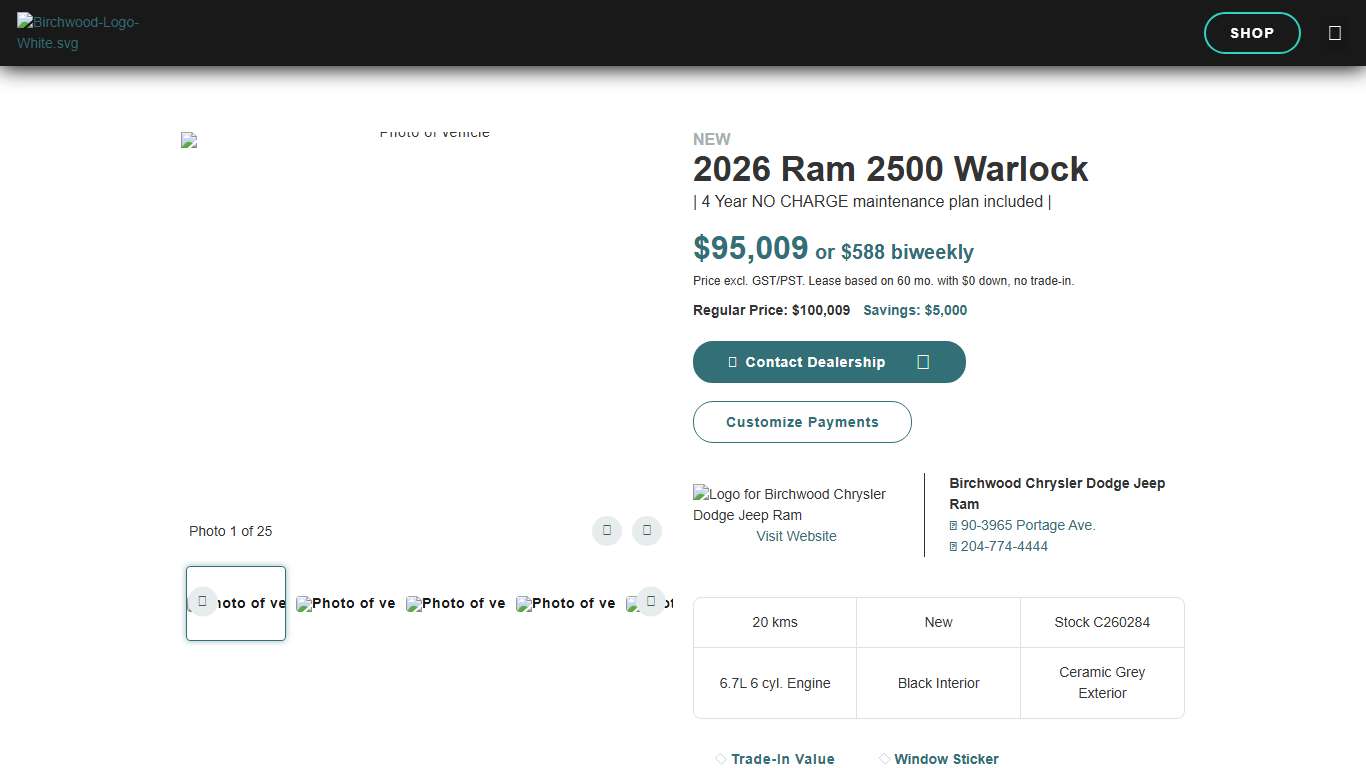
Task: Call the dealership via 204-774-4444 link
Action: [x=1004, y=546]
